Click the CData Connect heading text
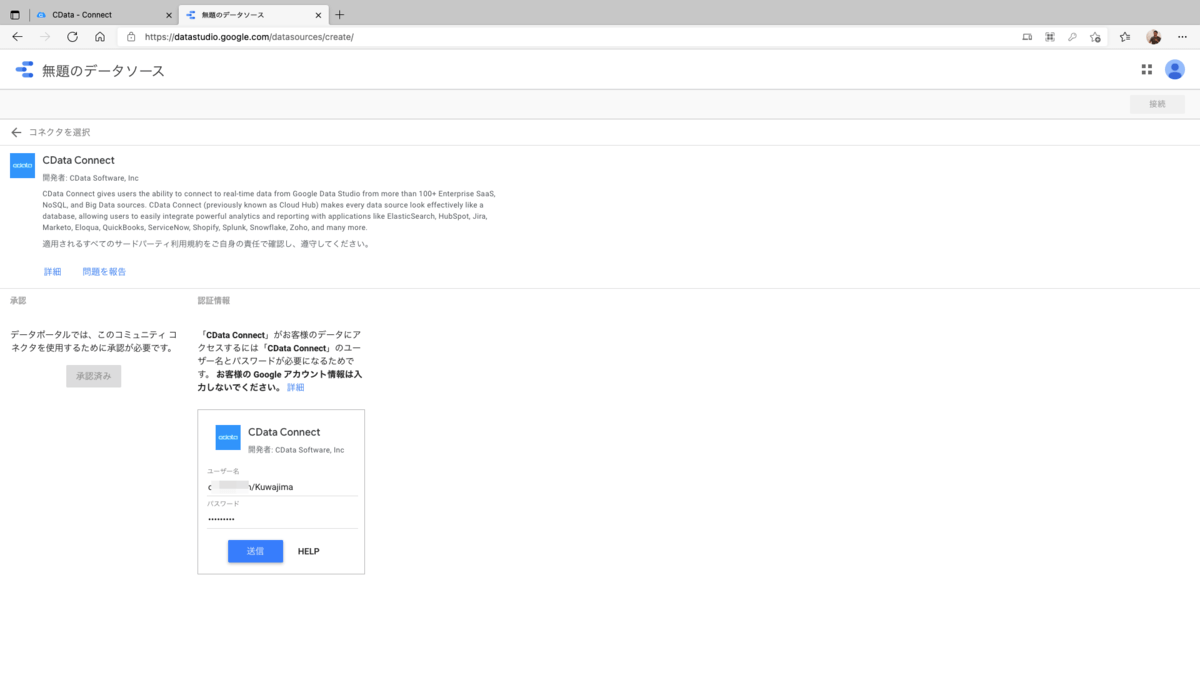 [79, 160]
